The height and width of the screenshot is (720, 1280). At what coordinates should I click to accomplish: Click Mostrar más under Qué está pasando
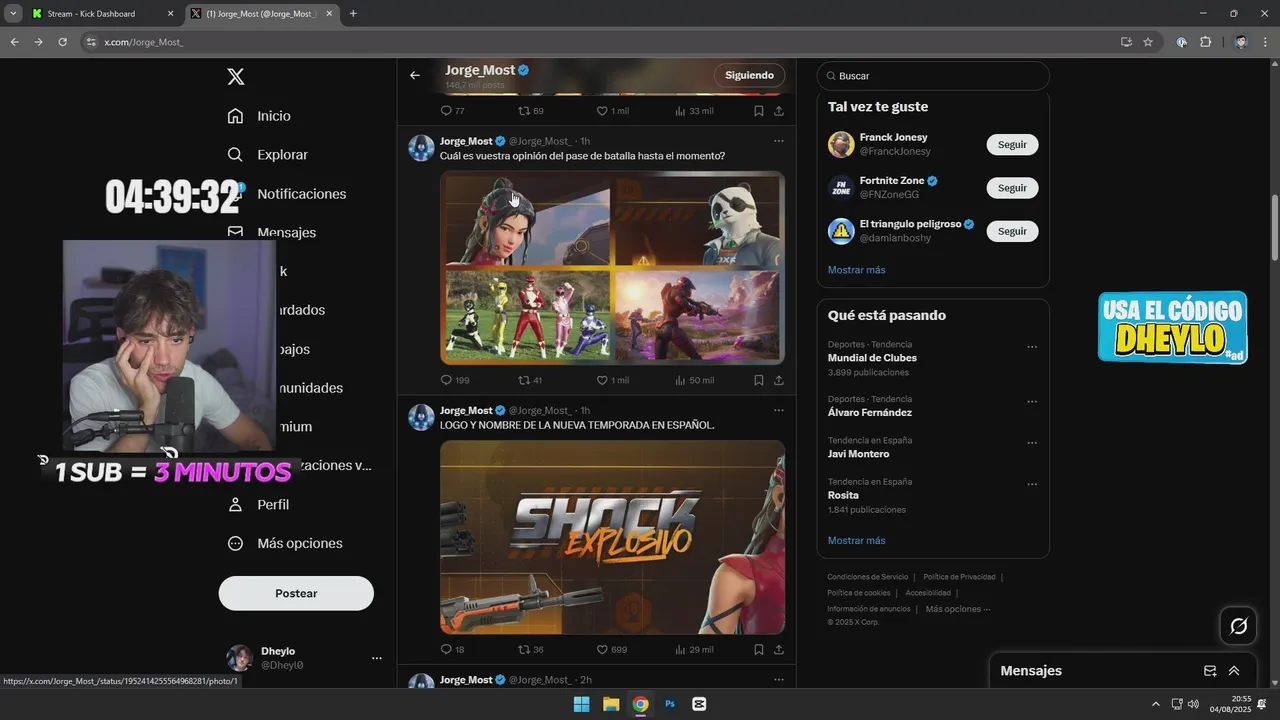click(856, 541)
